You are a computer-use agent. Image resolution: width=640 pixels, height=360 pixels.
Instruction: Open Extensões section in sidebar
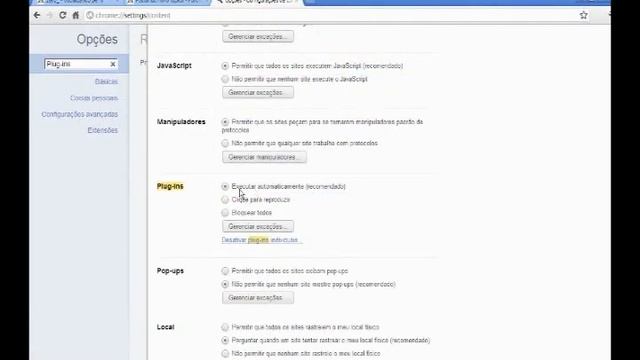[102, 130]
